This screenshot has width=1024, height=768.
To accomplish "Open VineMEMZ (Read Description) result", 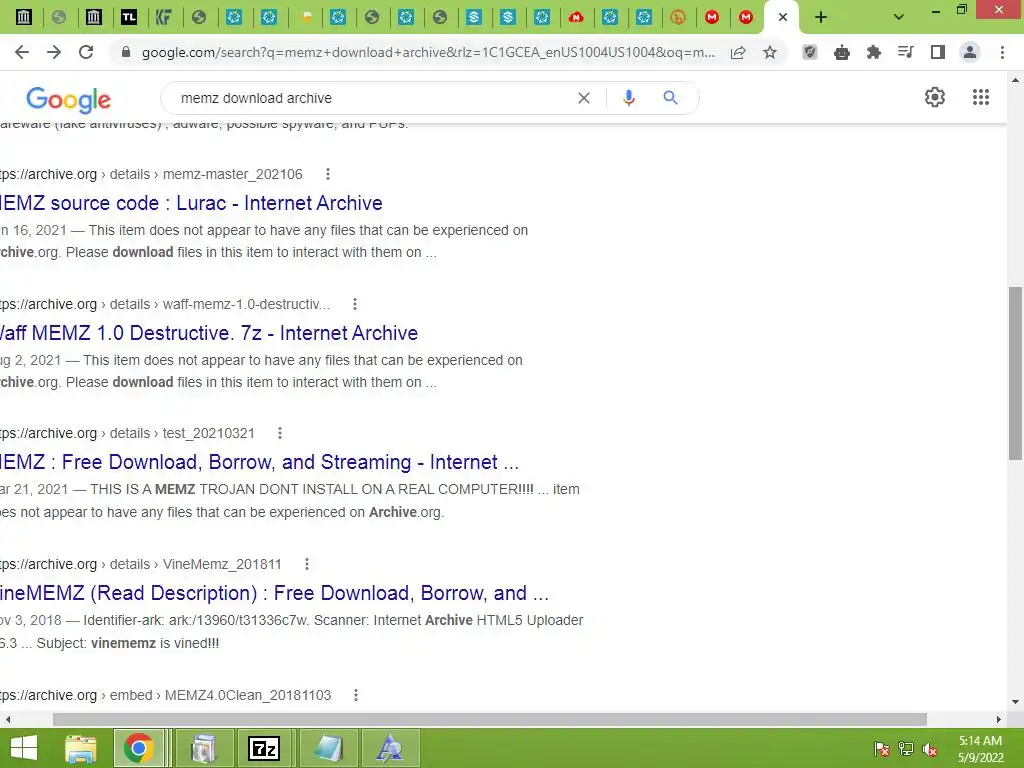I will (x=274, y=593).
